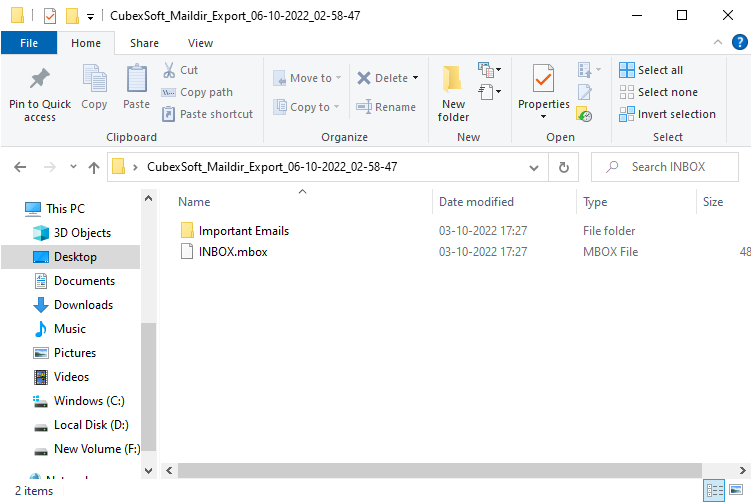The image size is (752, 503).
Task: Switch to the View tab
Action: click(200, 43)
